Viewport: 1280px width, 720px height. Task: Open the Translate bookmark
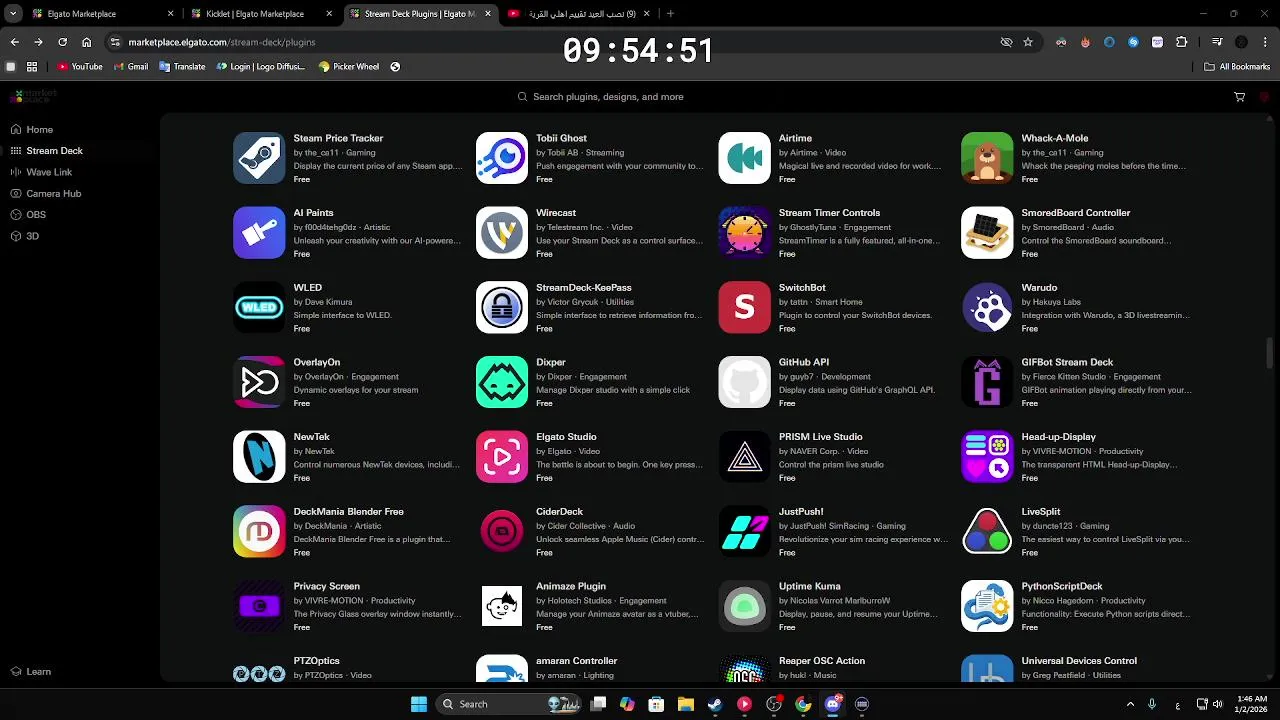(x=182, y=67)
